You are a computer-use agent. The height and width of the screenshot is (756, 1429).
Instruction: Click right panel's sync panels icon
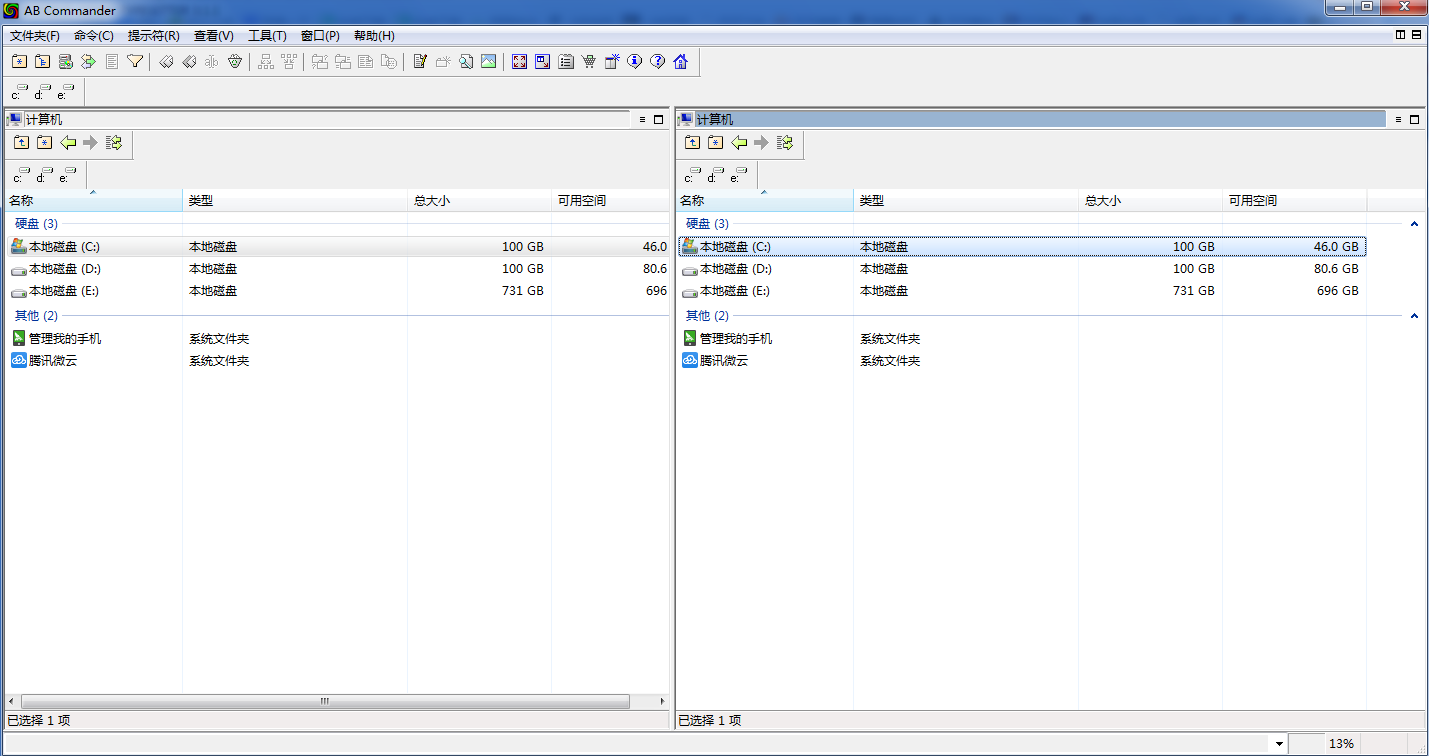(x=784, y=143)
